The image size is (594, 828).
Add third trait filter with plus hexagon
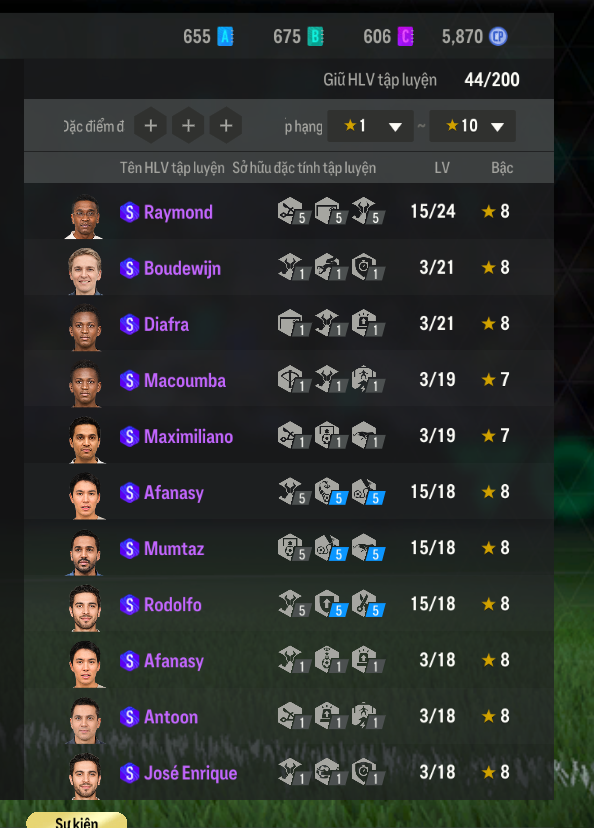tap(225, 126)
